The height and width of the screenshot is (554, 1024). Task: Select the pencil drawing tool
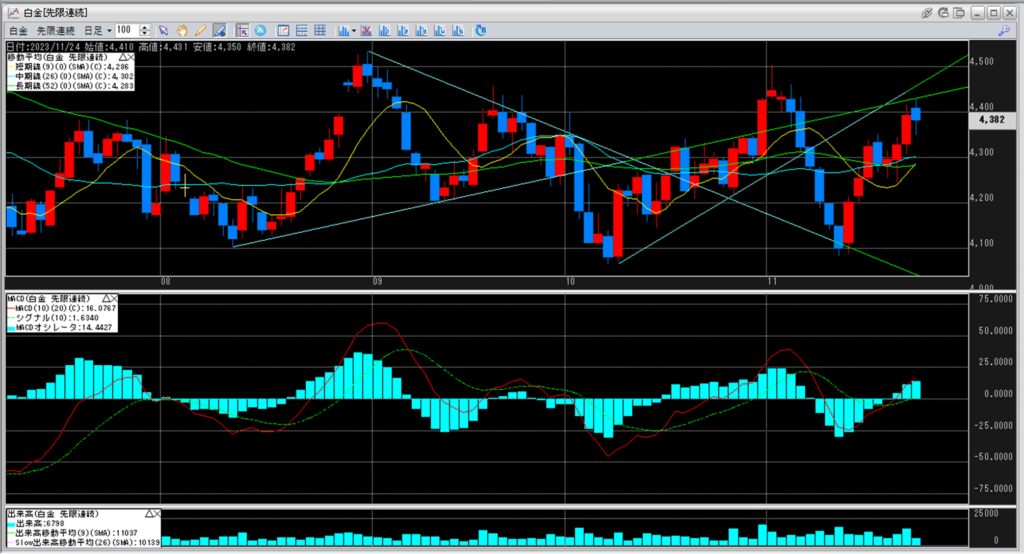pos(200,31)
